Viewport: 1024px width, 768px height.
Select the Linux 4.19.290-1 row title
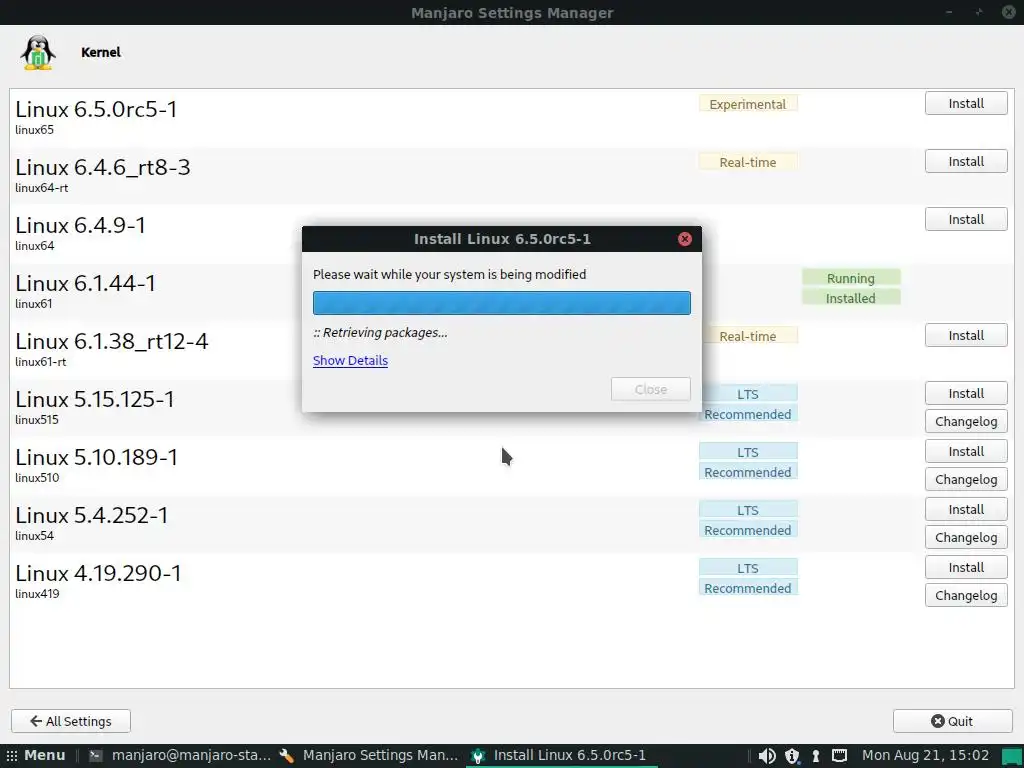98,573
